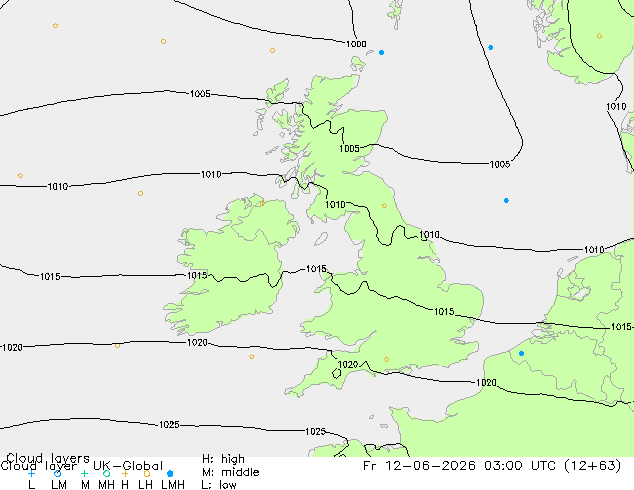634x490 pixels.
Task: Click the 'Cloud layers' title text
Action: (48, 458)
